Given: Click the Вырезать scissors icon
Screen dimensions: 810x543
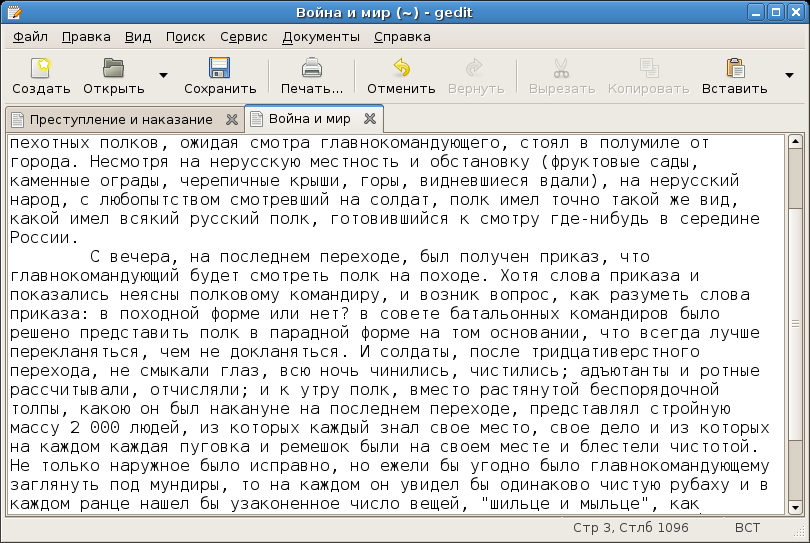Looking at the screenshot, I should (x=562, y=68).
